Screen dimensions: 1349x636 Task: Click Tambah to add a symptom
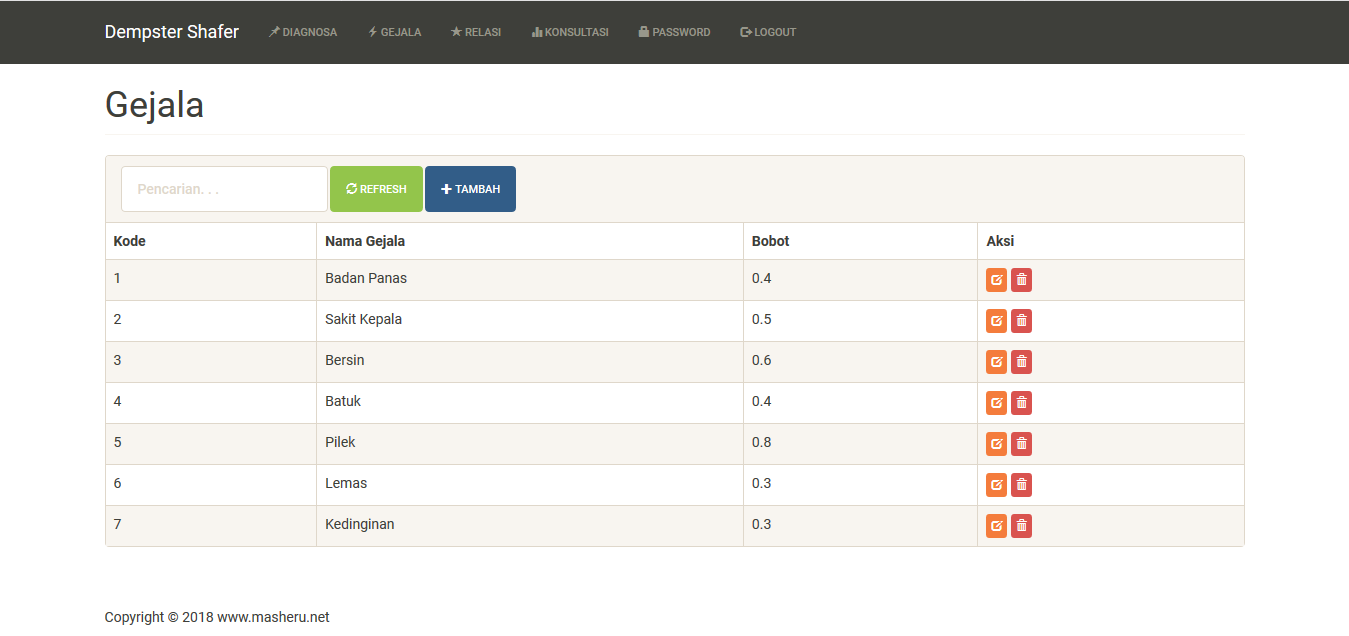pyautogui.click(x=470, y=189)
